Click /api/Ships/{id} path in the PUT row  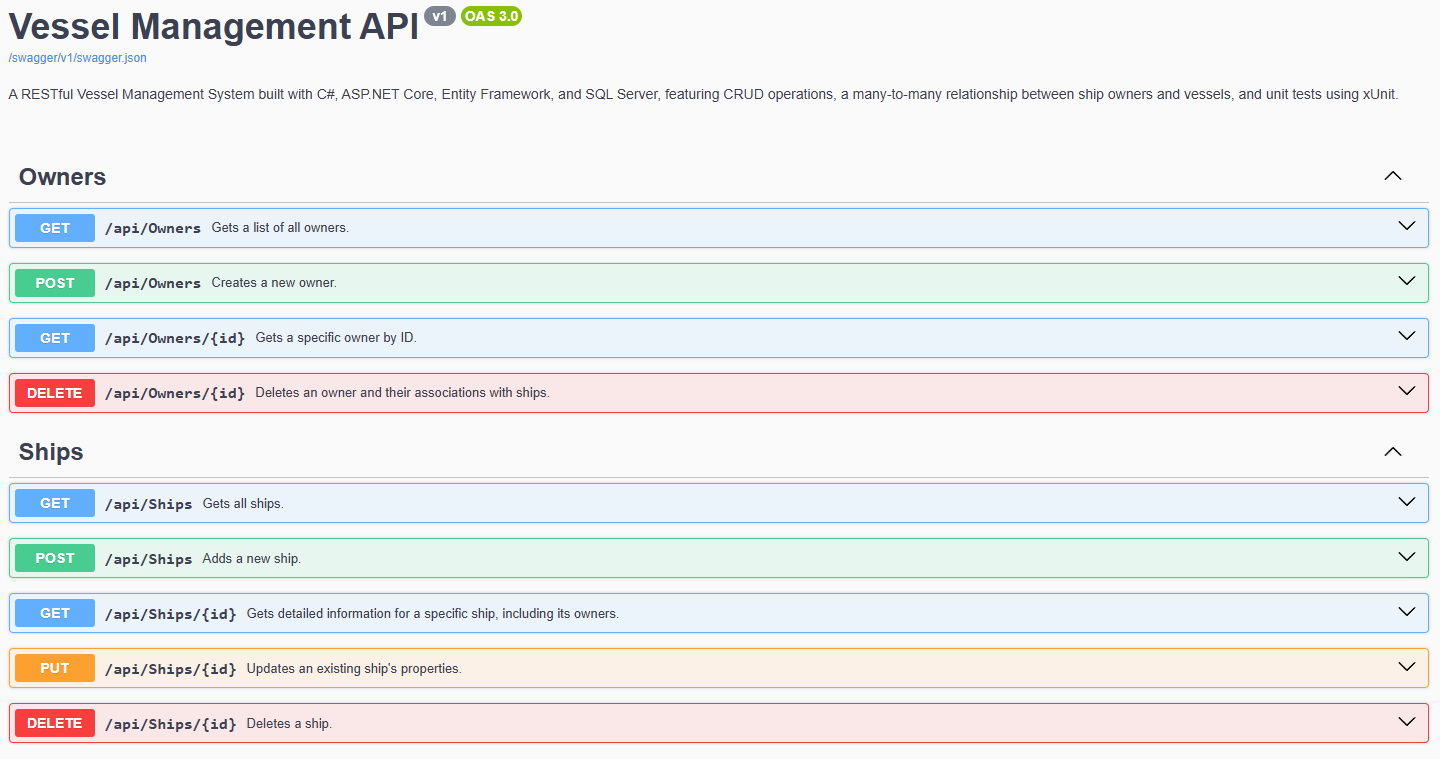click(x=171, y=668)
